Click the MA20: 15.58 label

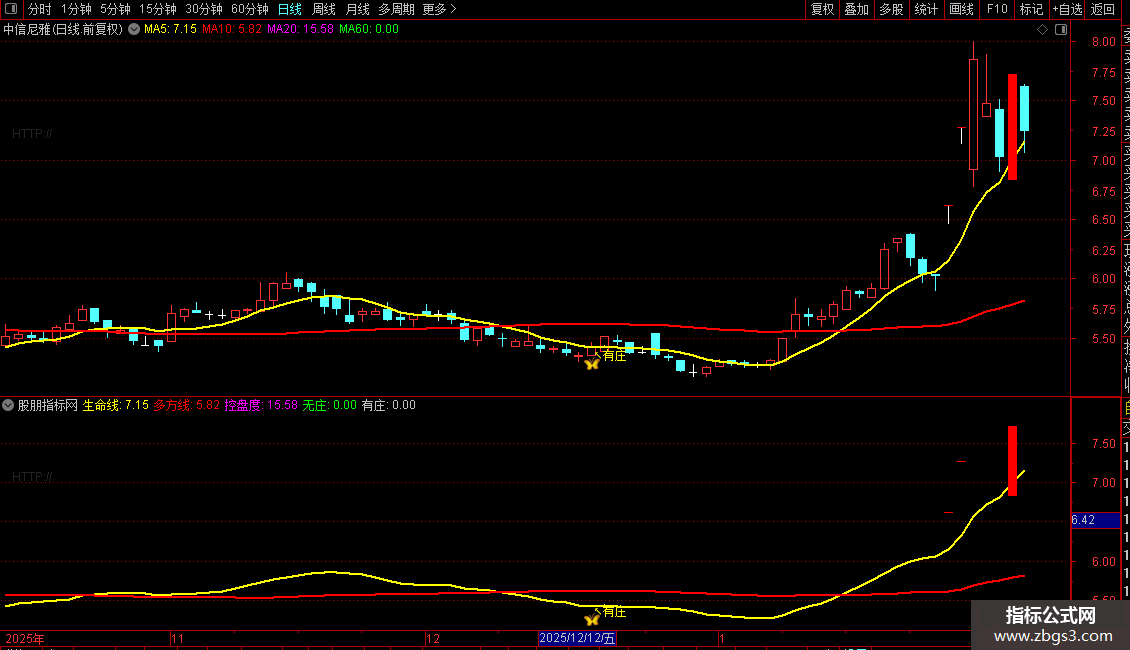tap(300, 30)
